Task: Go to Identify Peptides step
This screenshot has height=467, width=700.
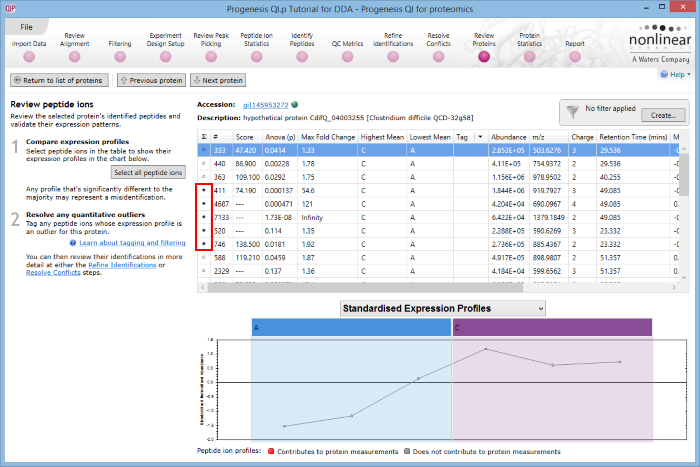Action: 302,57
